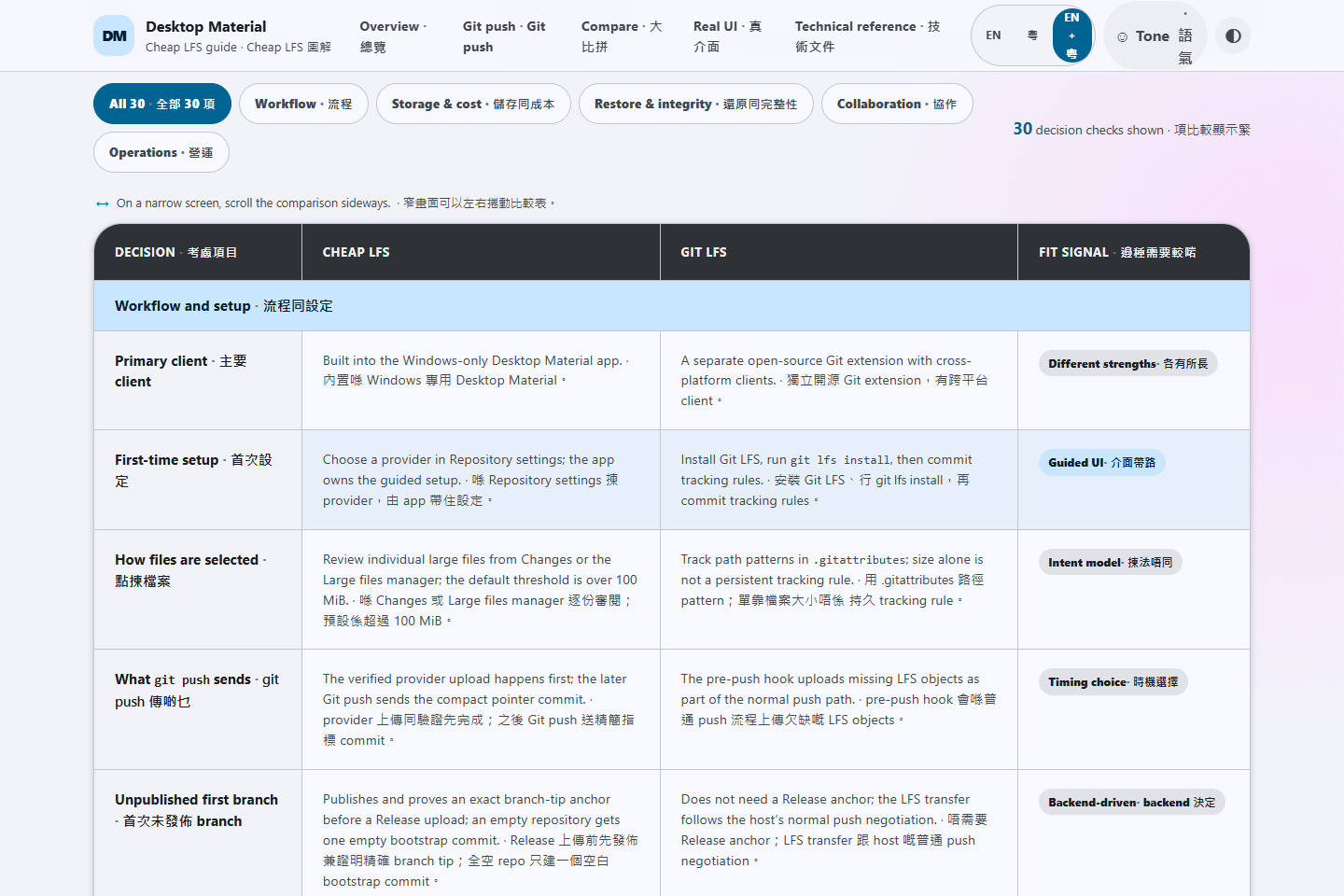Toggle the dark/light contrast theme icon

[x=1233, y=35]
